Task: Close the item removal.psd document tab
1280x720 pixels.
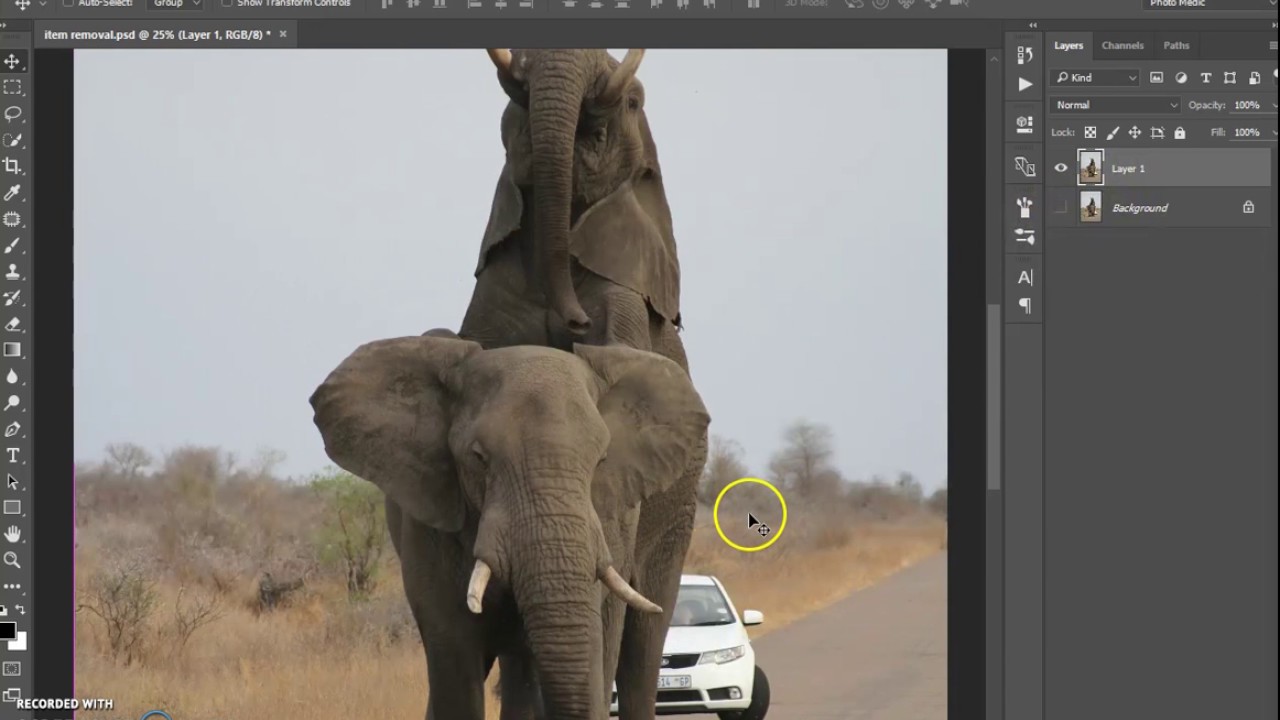Action: coord(283,34)
